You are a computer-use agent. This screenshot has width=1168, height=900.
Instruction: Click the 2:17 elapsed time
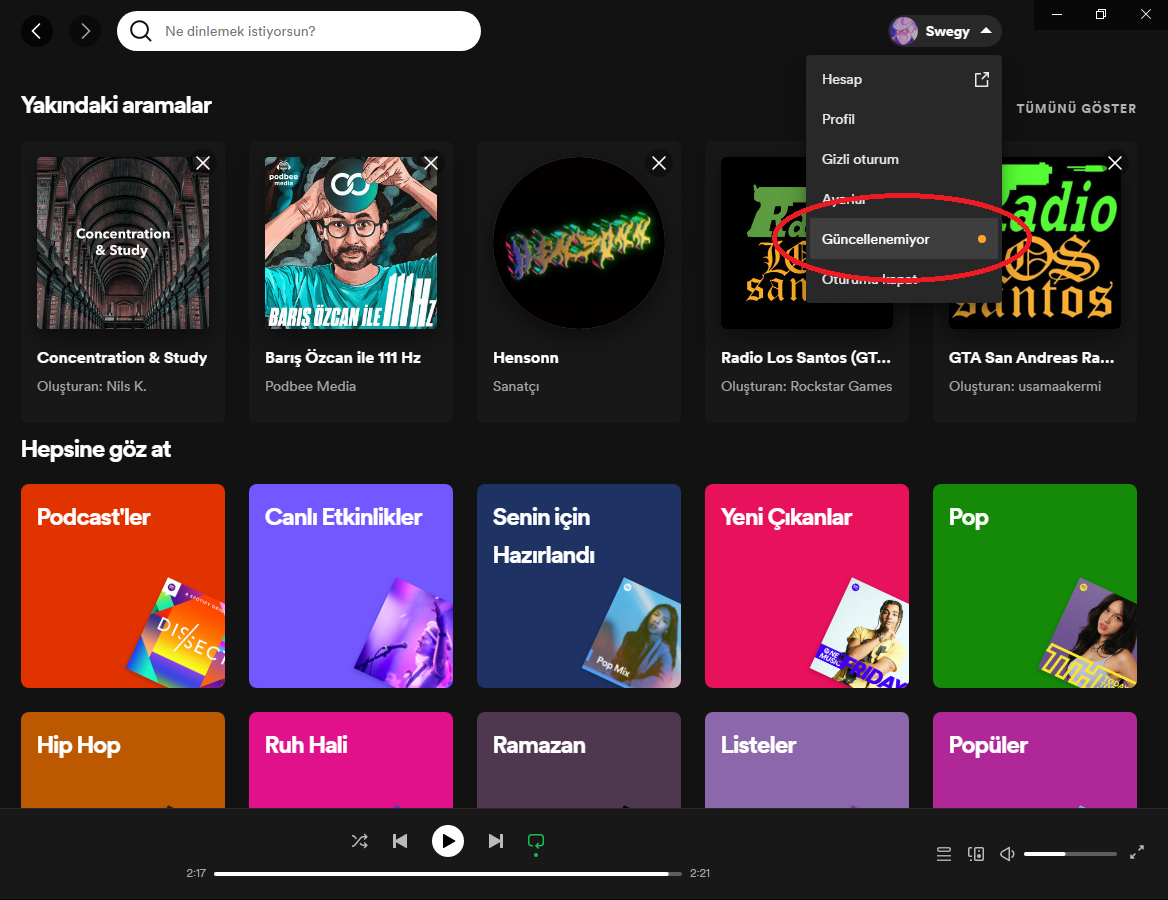[x=196, y=873]
